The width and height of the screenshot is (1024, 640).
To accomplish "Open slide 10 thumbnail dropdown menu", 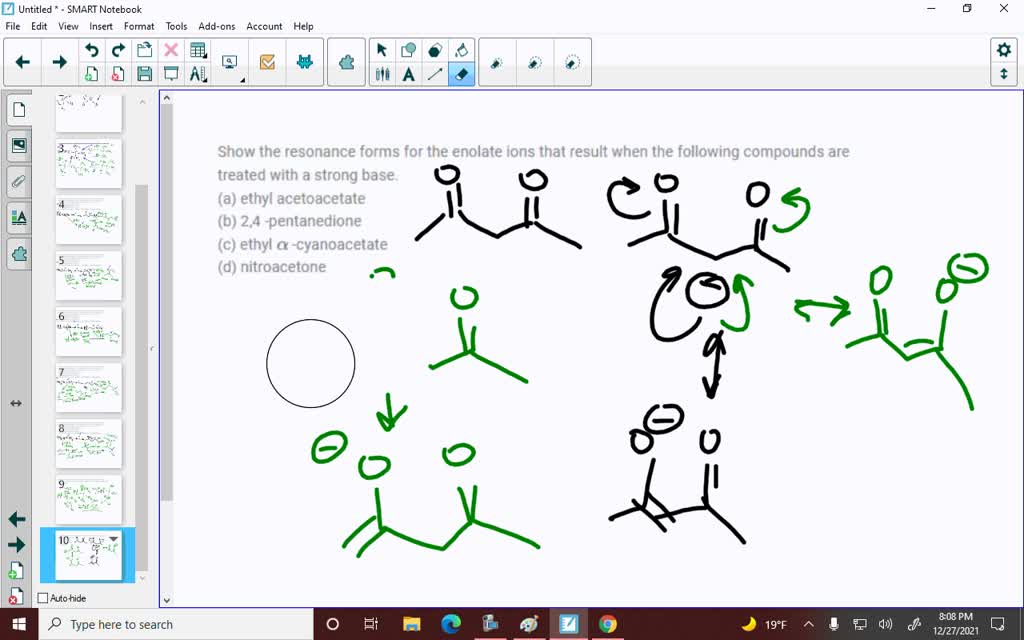I will coord(113,537).
